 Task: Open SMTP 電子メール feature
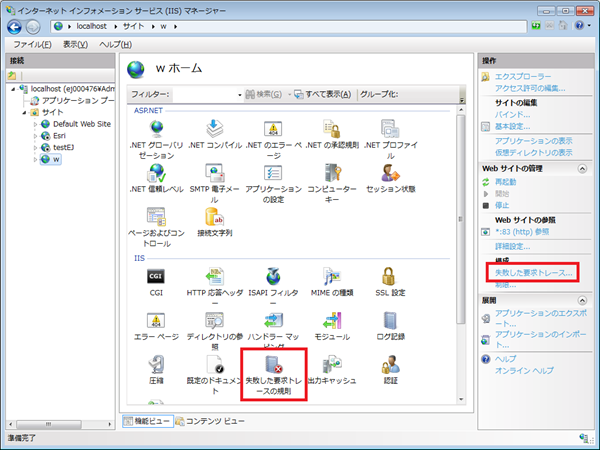(x=215, y=183)
